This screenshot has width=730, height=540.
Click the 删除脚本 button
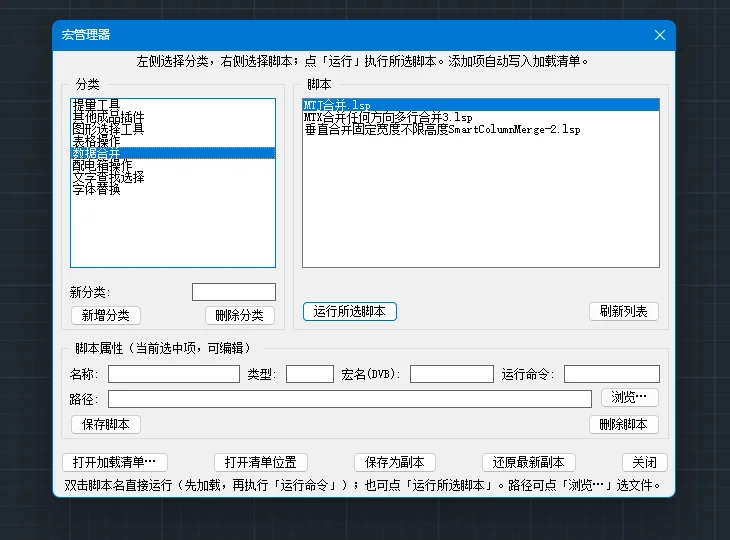pyautogui.click(x=624, y=425)
